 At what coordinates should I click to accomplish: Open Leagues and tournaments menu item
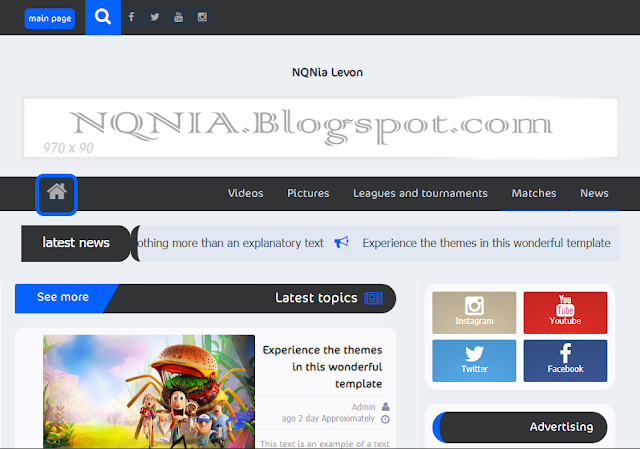pos(420,193)
